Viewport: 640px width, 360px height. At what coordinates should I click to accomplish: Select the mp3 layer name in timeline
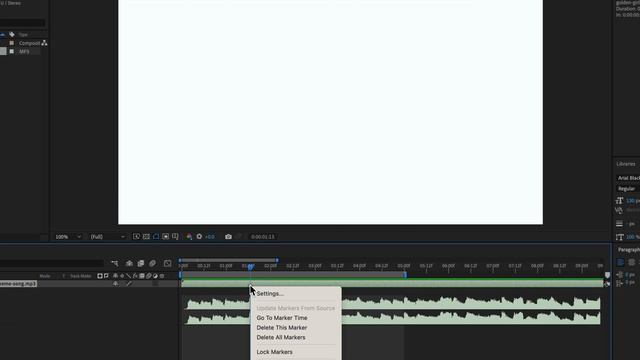click(18, 283)
